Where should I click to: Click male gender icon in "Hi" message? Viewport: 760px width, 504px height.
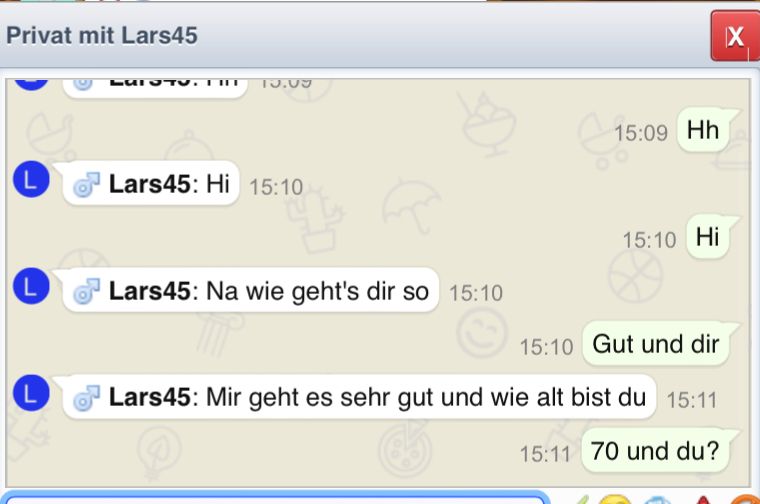tap(86, 185)
